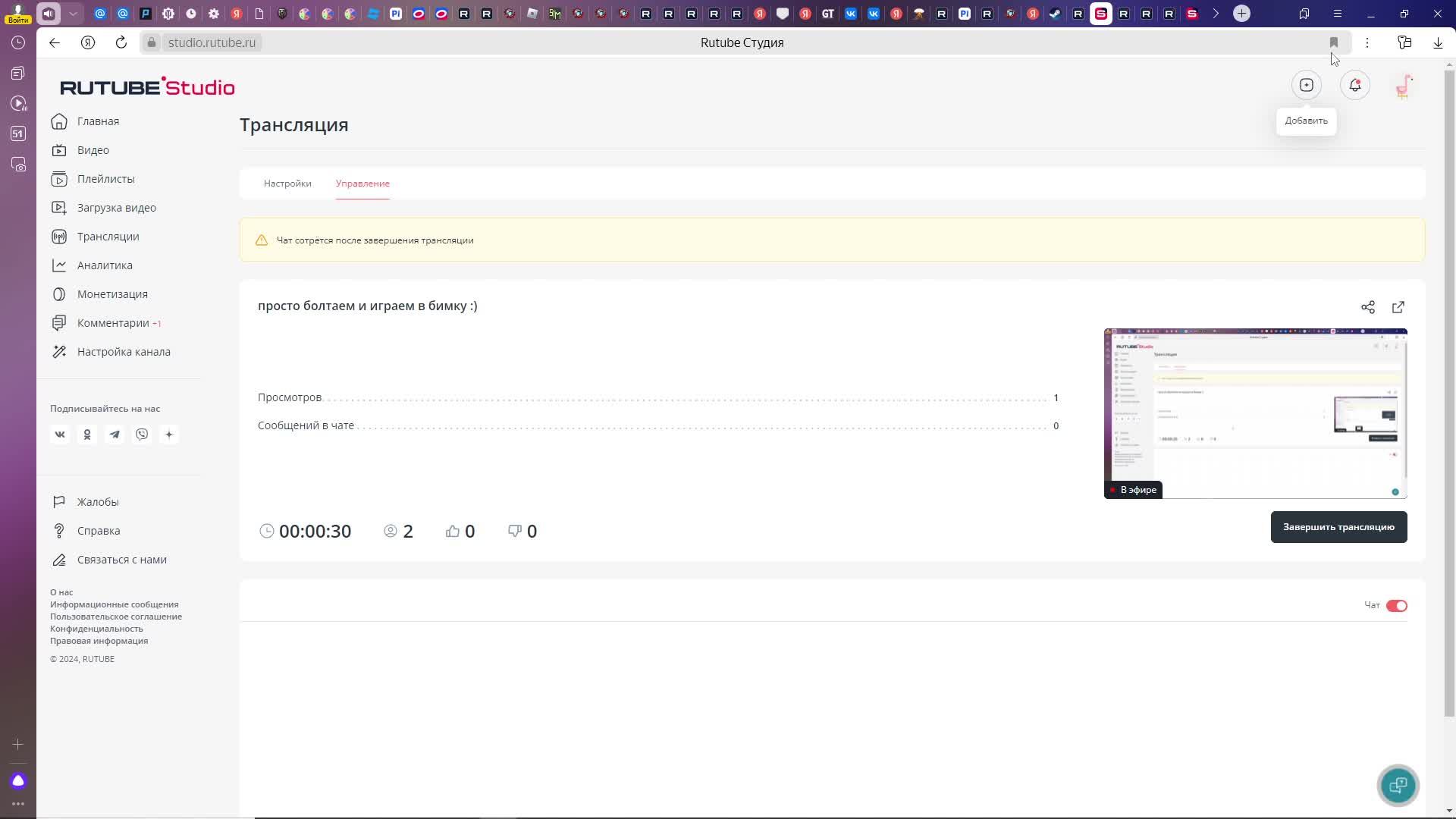Viewport: 1456px width, 819px height.
Task: Open the Dzen star social icon
Action: point(169,435)
